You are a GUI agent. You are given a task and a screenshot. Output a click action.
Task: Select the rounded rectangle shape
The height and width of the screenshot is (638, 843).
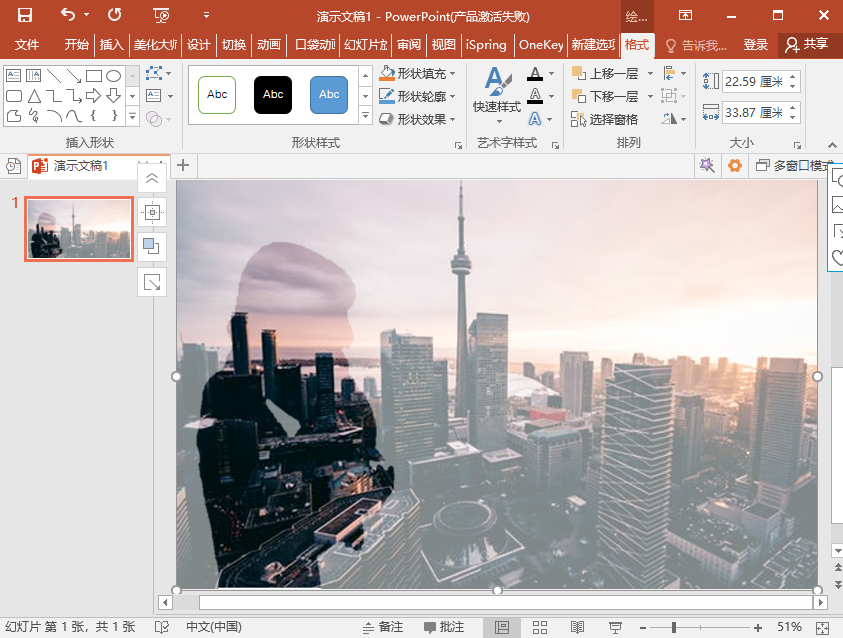[13, 96]
